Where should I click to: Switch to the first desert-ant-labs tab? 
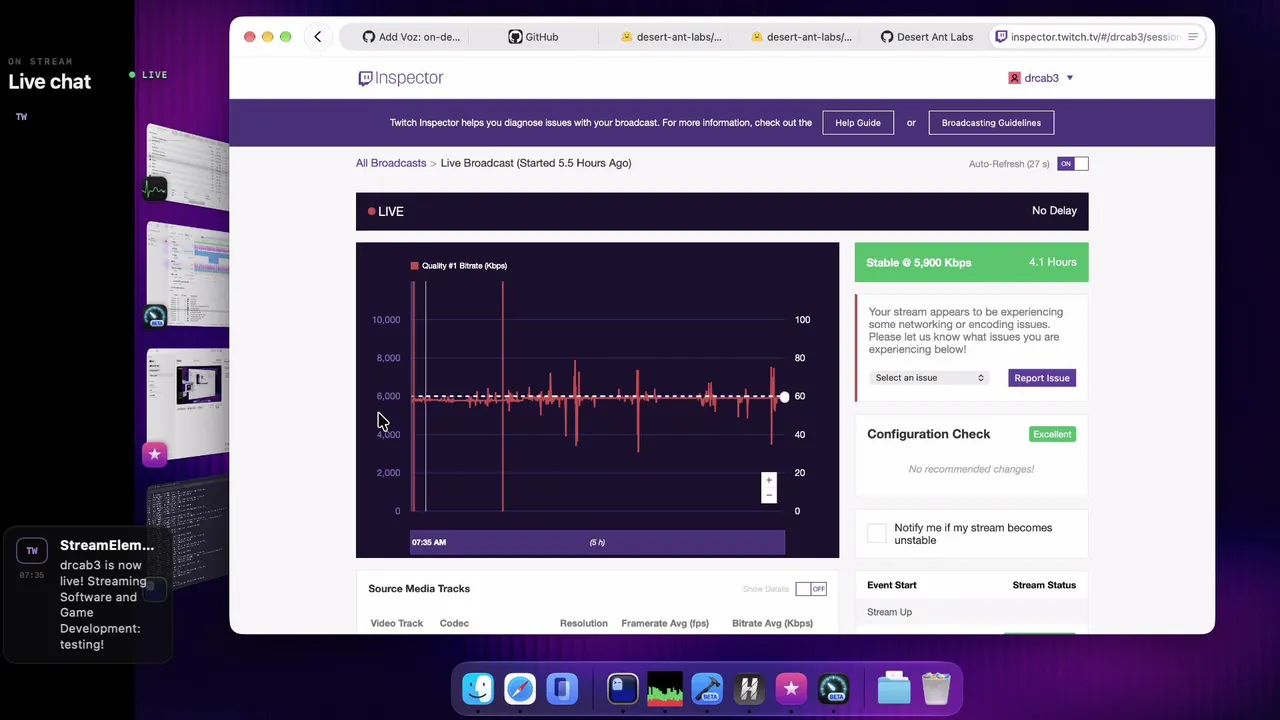click(671, 37)
